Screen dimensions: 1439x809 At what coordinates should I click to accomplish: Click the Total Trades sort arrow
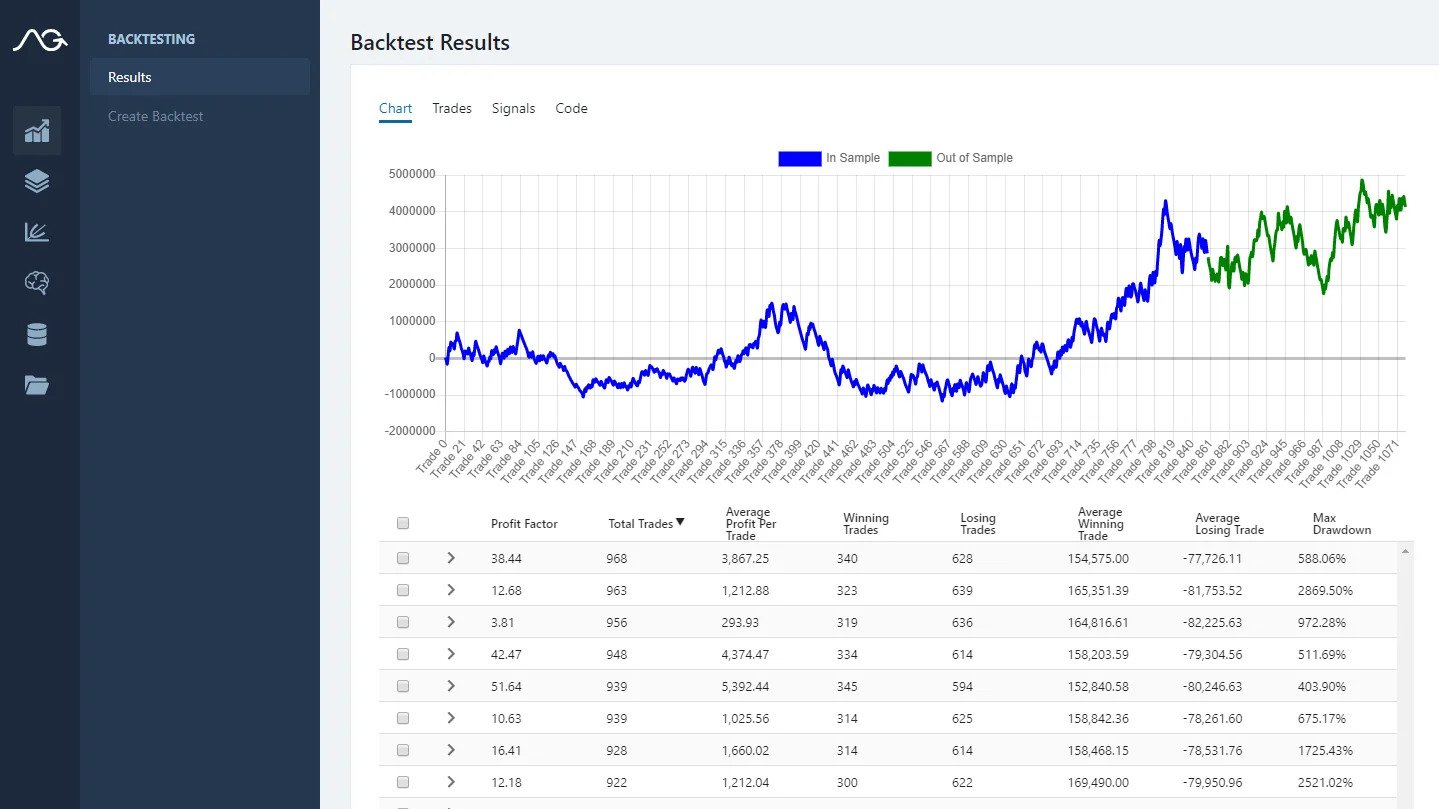(680, 522)
